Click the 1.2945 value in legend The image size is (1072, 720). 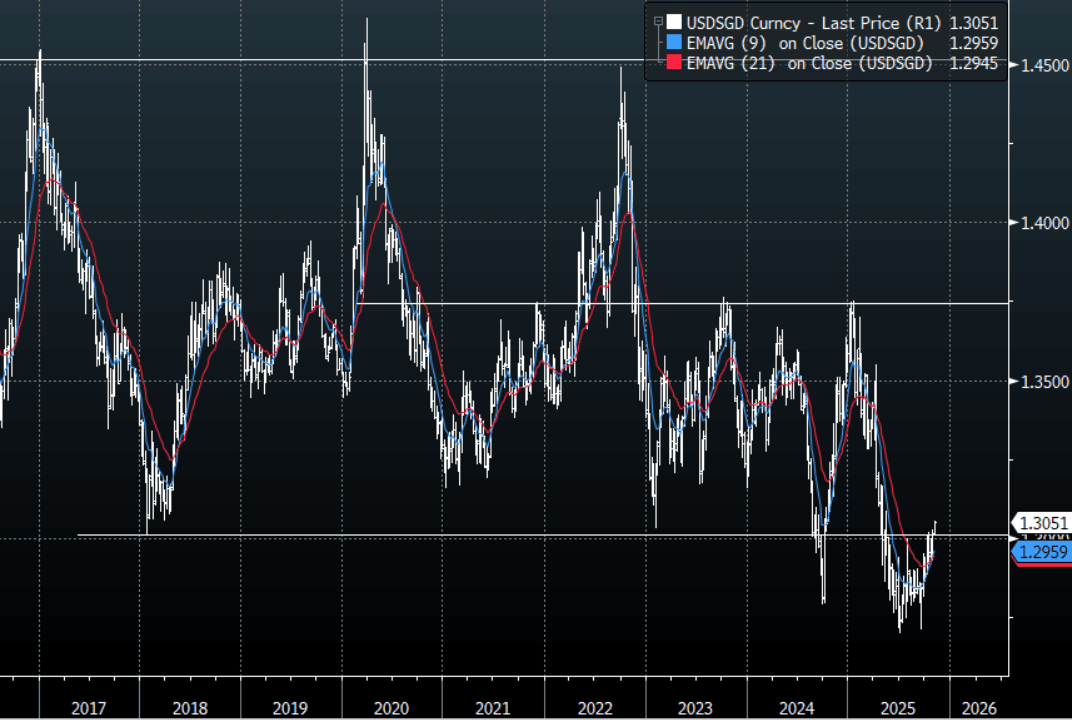pos(974,64)
